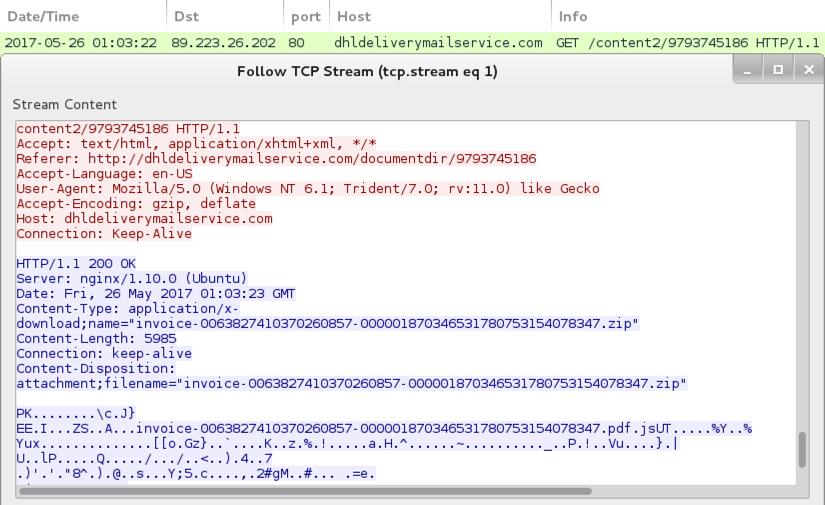Click the Accept-Encoding: gzip, deflate line

pos(136,204)
